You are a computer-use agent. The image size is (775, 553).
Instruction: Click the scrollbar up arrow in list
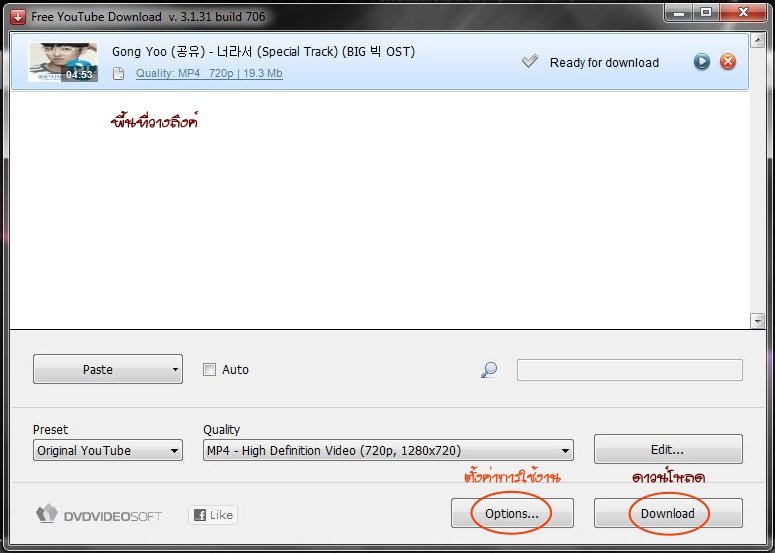pos(758,40)
